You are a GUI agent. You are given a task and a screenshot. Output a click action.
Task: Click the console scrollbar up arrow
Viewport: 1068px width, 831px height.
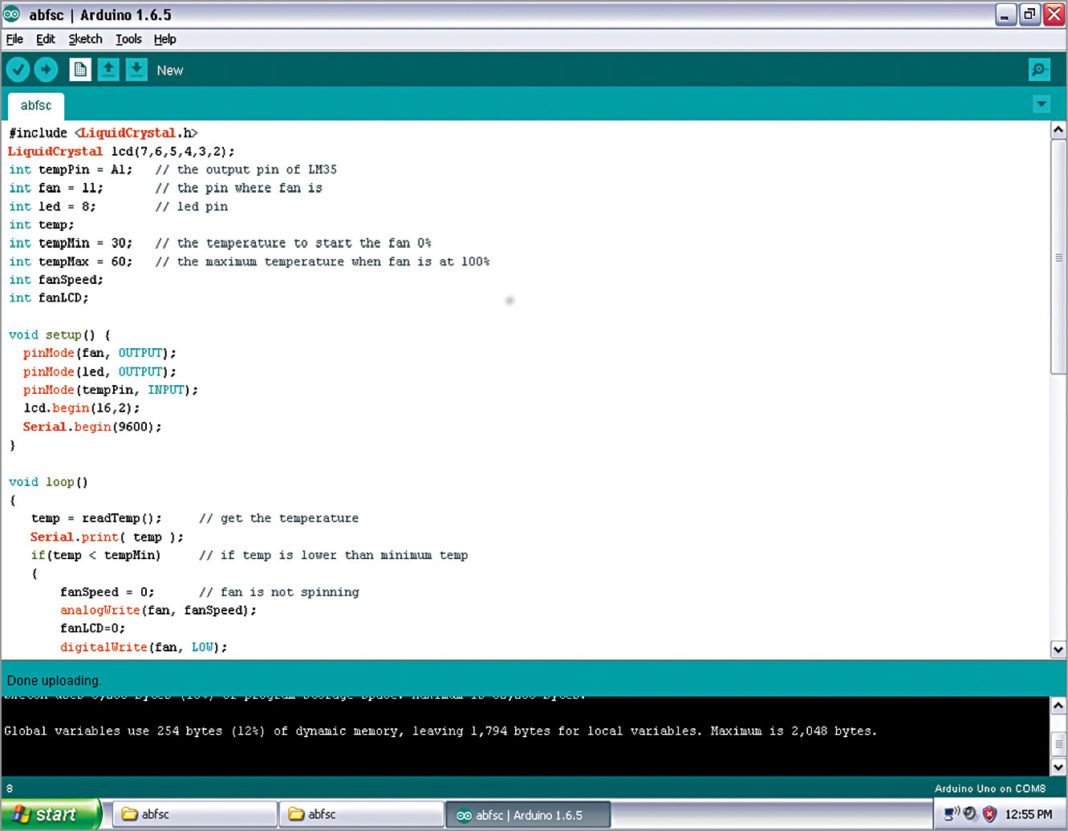(1058, 703)
